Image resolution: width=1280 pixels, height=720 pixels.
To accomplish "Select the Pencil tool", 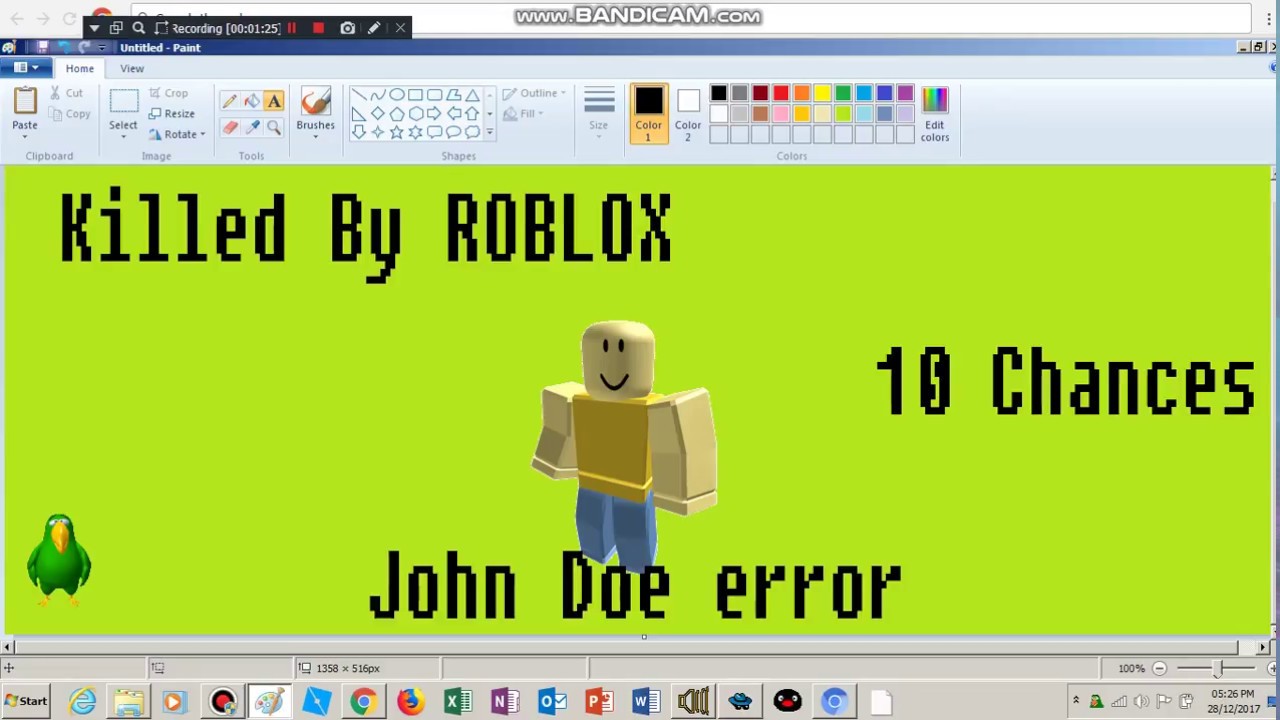I will tap(229, 101).
